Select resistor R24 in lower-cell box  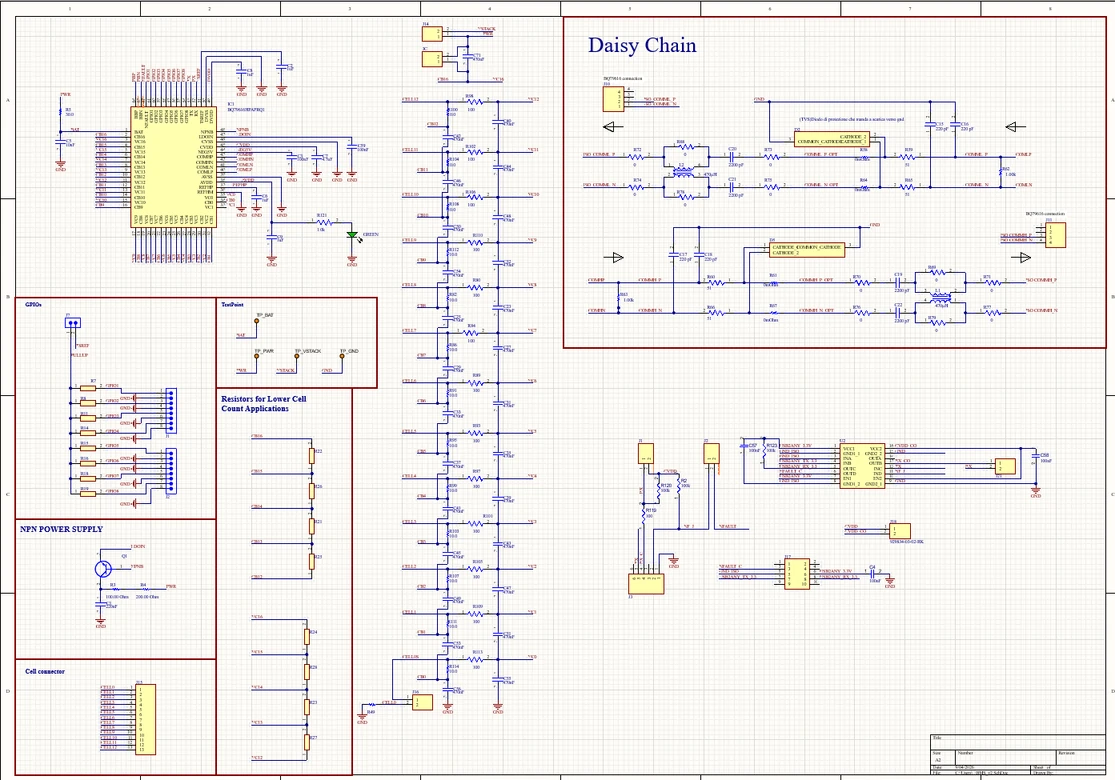pyautogui.click(x=306, y=636)
